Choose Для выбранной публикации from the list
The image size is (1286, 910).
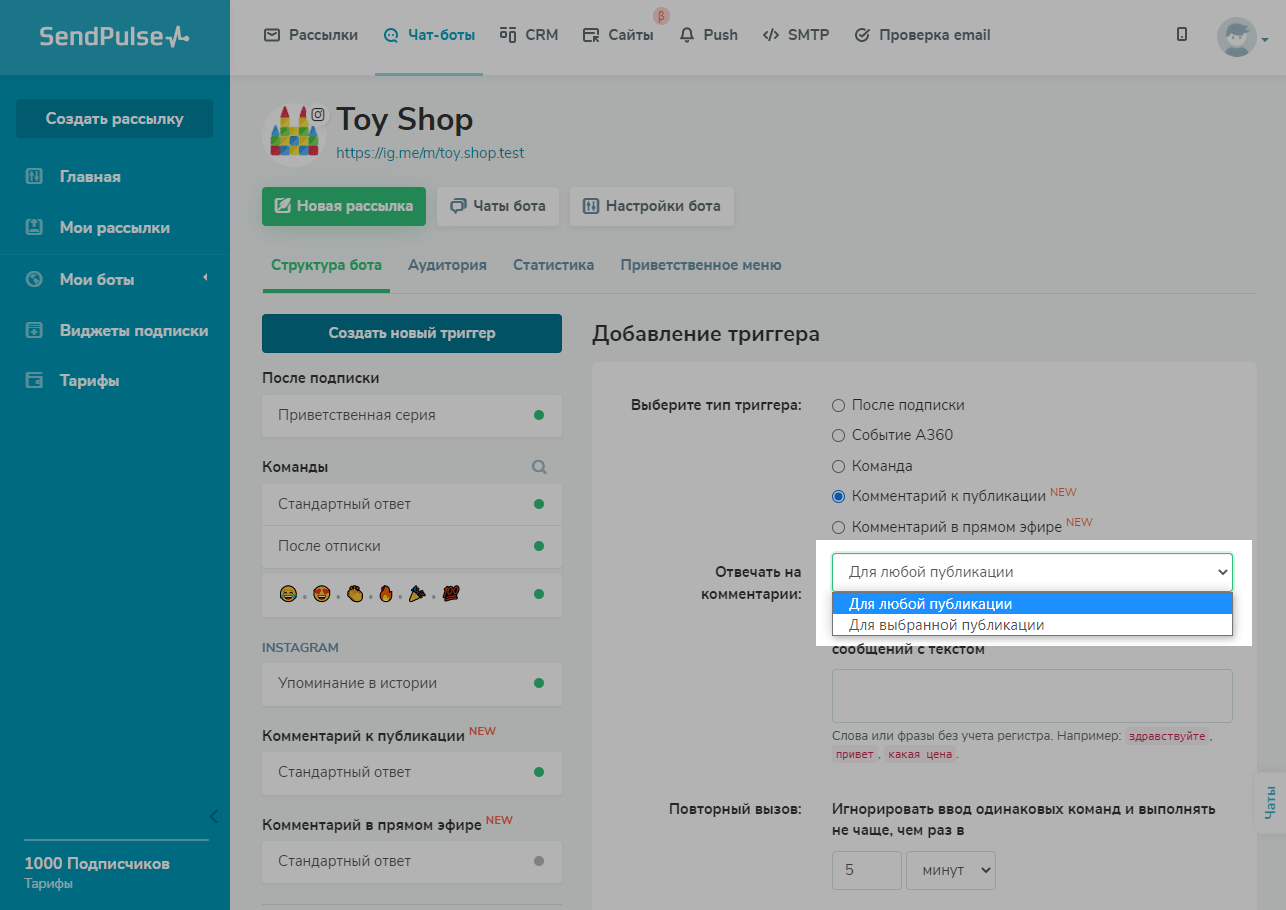[x=946, y=625]
